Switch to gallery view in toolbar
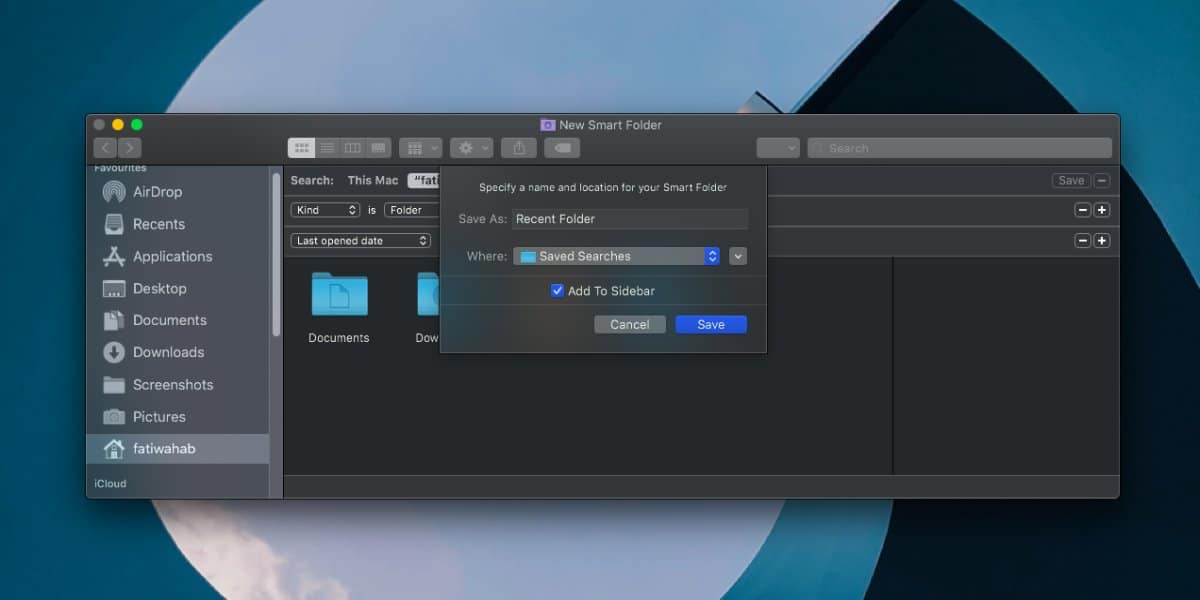This screenshot has height=600, width=1200. pos(379,148)
